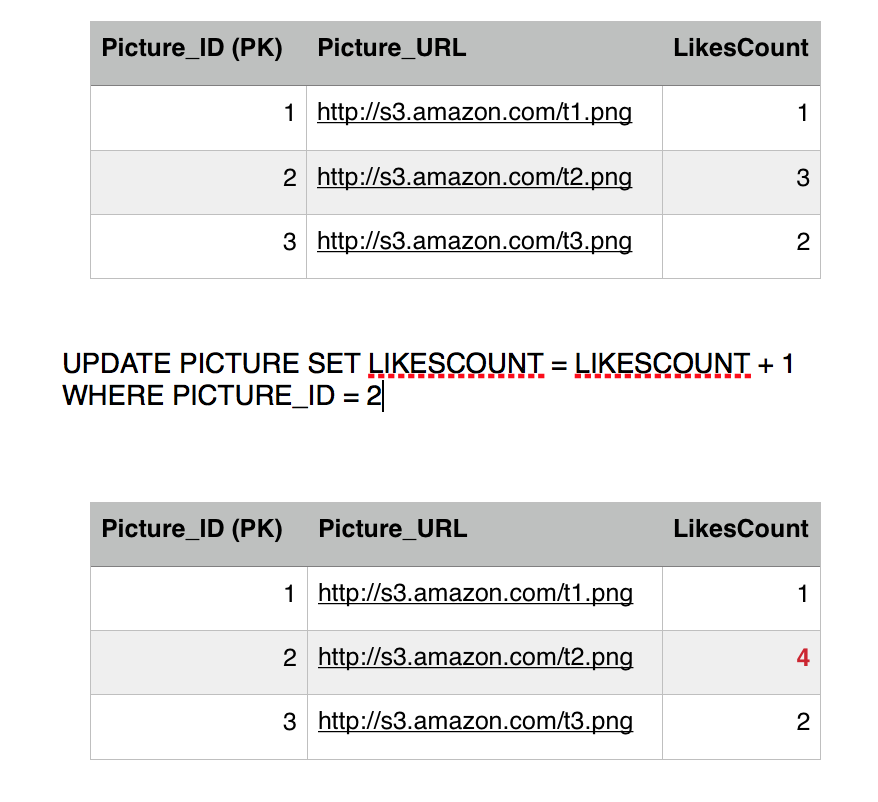Click Picture_ID cell 3 in the second table
This screenshot has height=802, width=878.
coord(289,722)
